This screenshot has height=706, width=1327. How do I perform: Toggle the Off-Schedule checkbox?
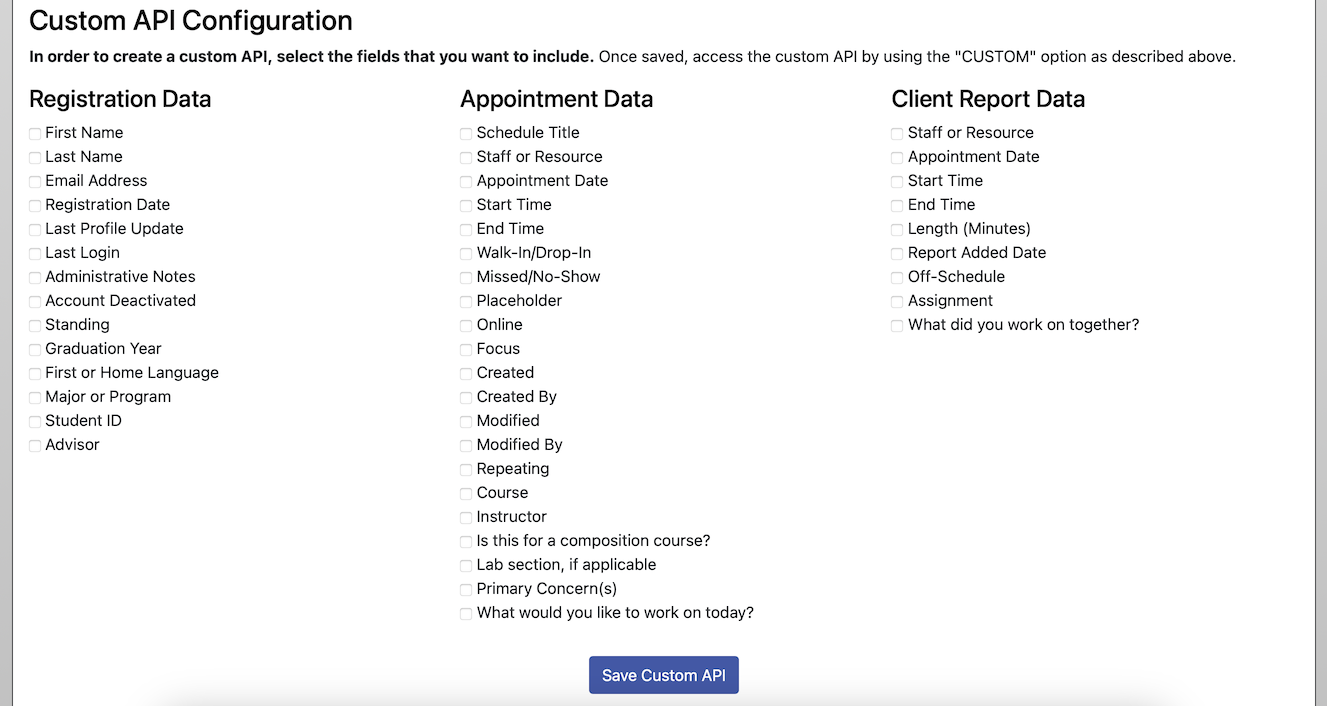coord(897,277)
